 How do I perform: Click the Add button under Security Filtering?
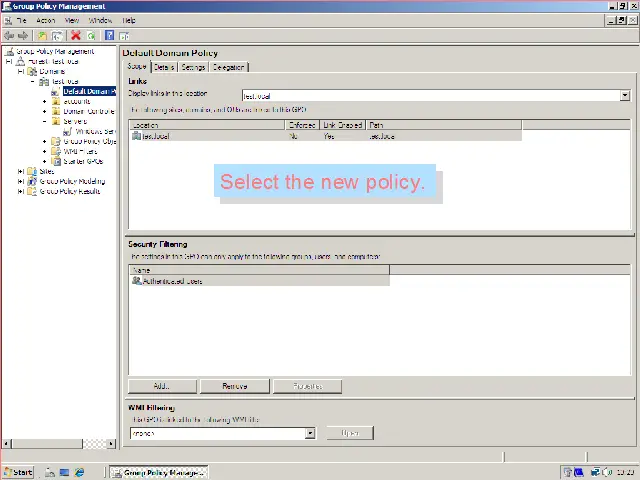(162, 386)
